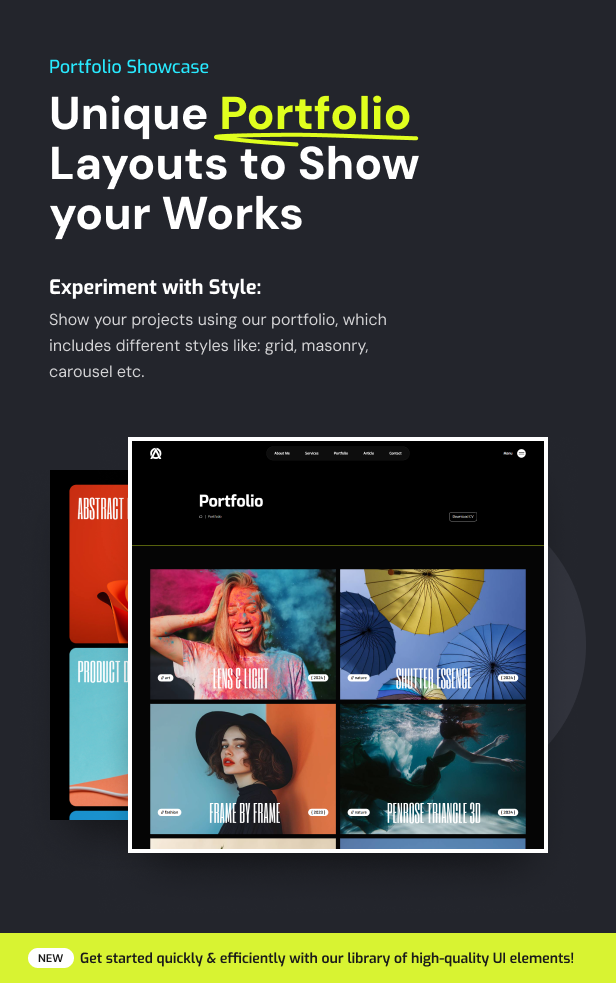Open the round hamburger Menu icon

click(x=521, y=453)
